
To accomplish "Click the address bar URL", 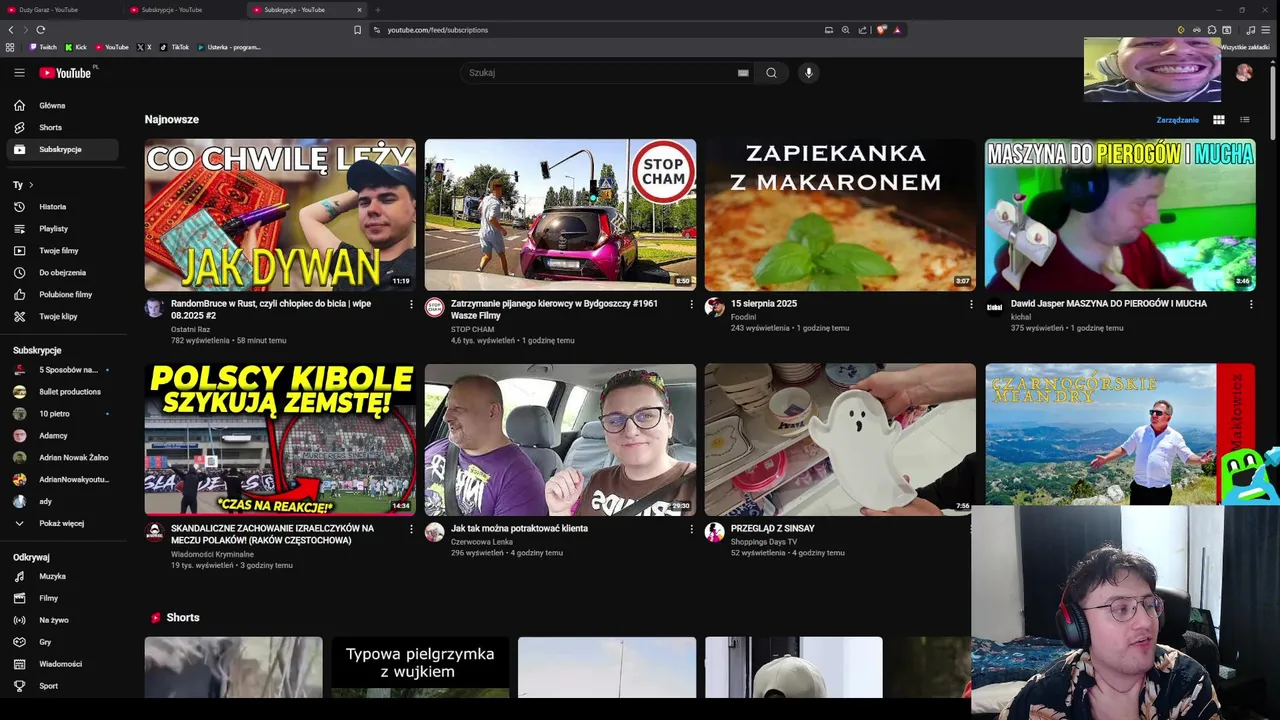I will (x=438, y=30).
